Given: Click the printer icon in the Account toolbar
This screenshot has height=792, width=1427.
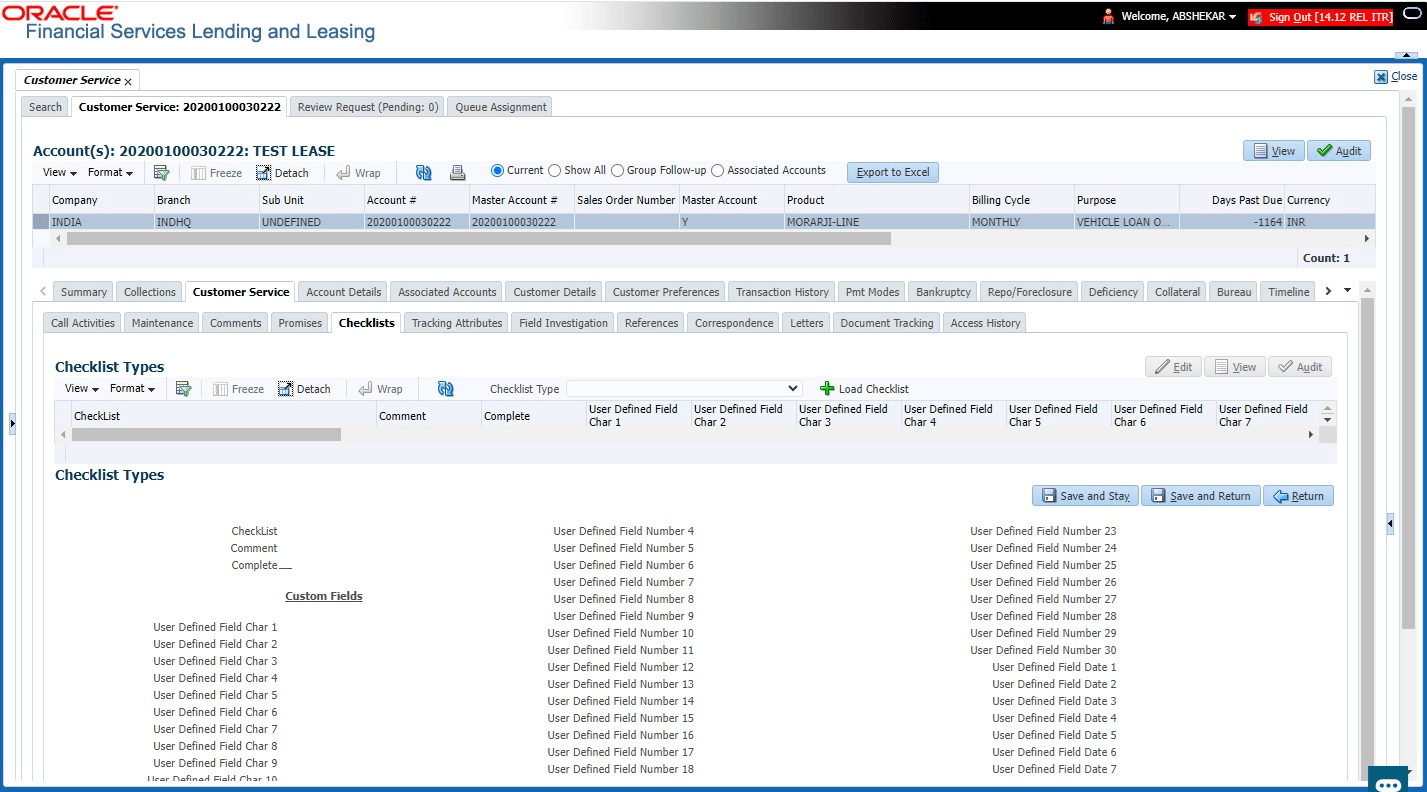Looking at the screenshot, I should pyautogui.click(x=457, y=173).
